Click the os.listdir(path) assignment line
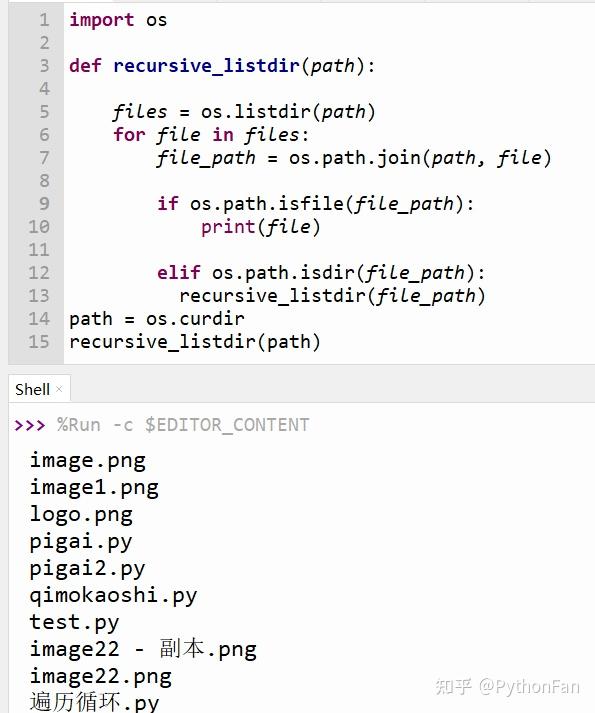This screenshot has width=595, height=713. point(244,112)
